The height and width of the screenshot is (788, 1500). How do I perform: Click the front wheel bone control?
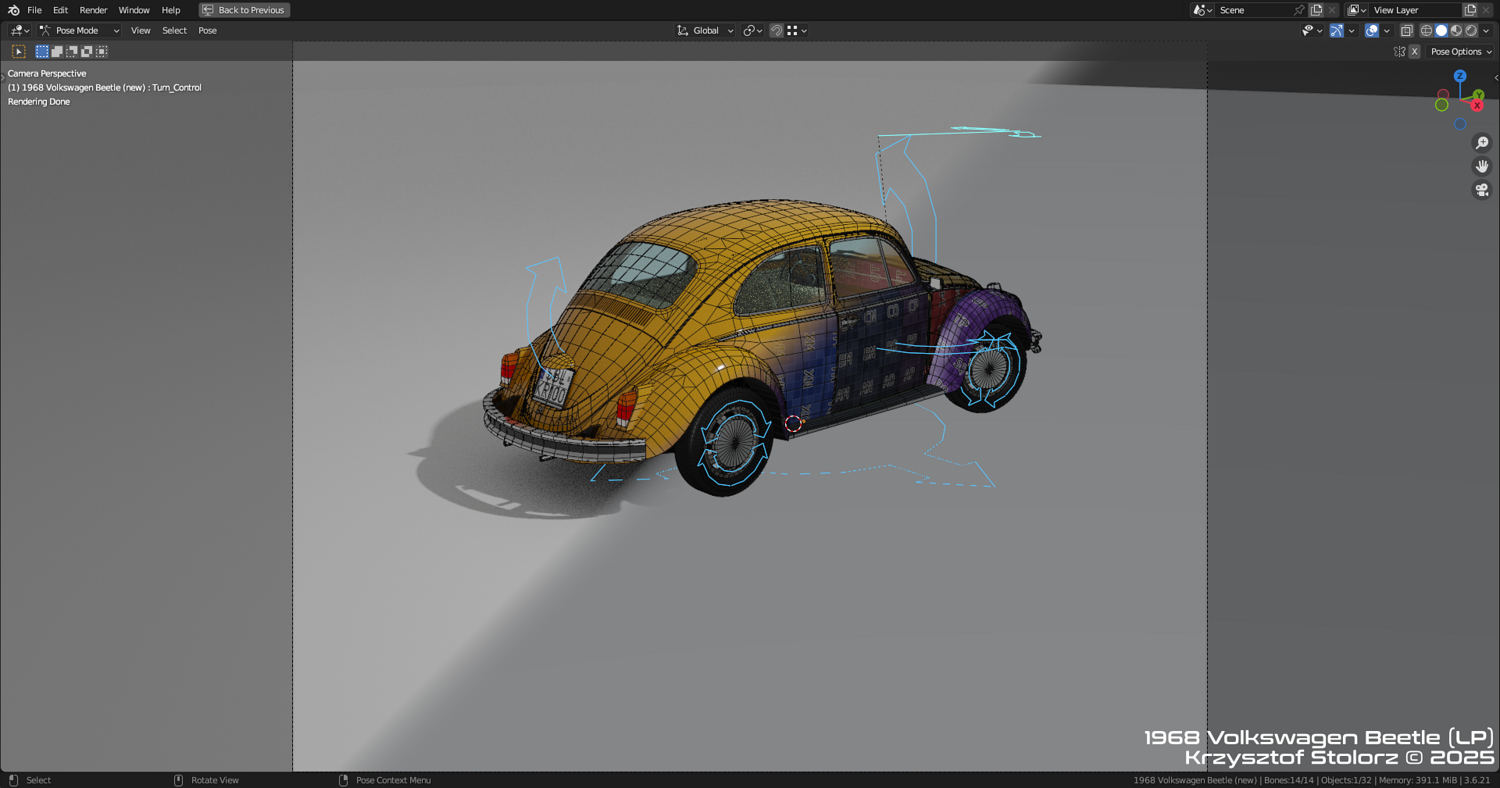point(990,369)
